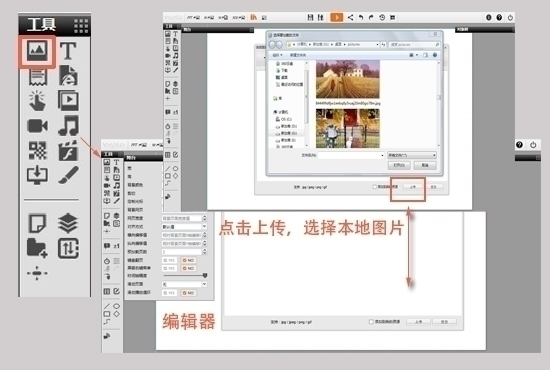Viewport: 550px width, 370px height.
Task: Select the Flash clip tool in the large panel
Action: (68, 151)
